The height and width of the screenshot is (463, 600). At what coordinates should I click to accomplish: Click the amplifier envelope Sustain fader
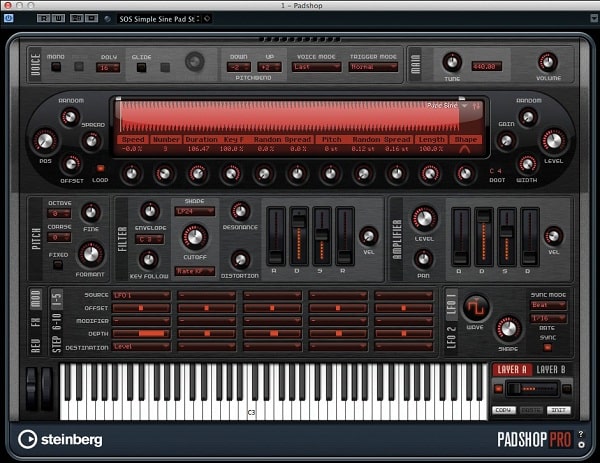coord(507,236)
